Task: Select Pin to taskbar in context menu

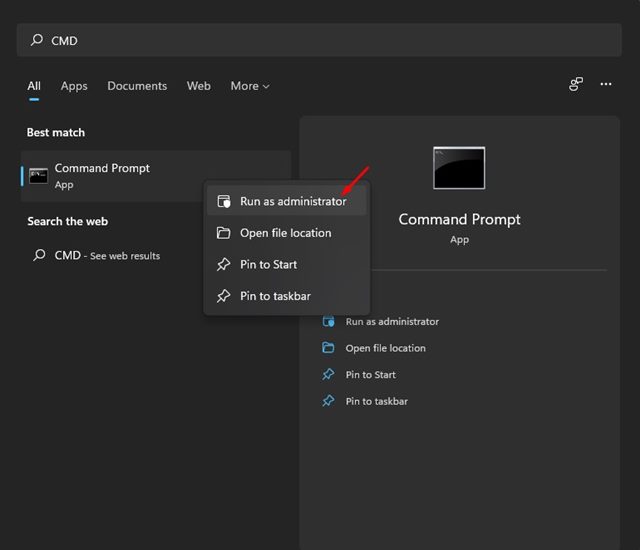Action: pos(275,296)
